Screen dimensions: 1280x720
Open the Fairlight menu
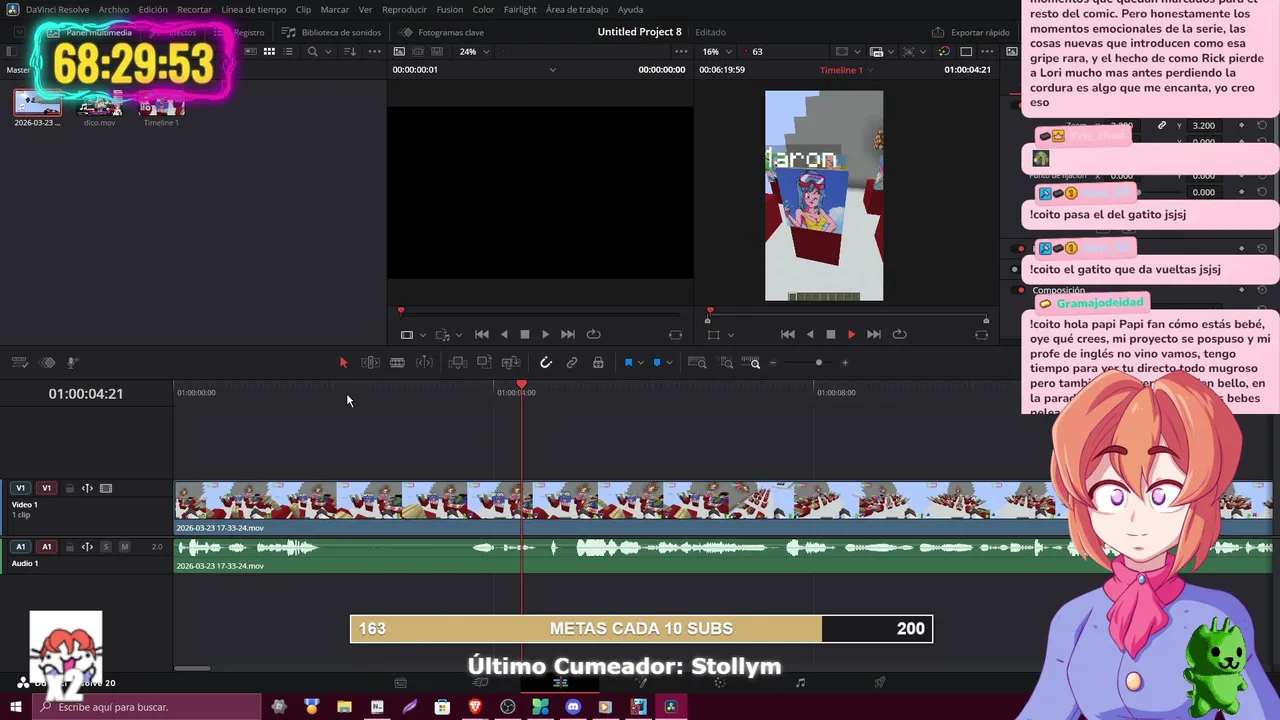point(520,9)
